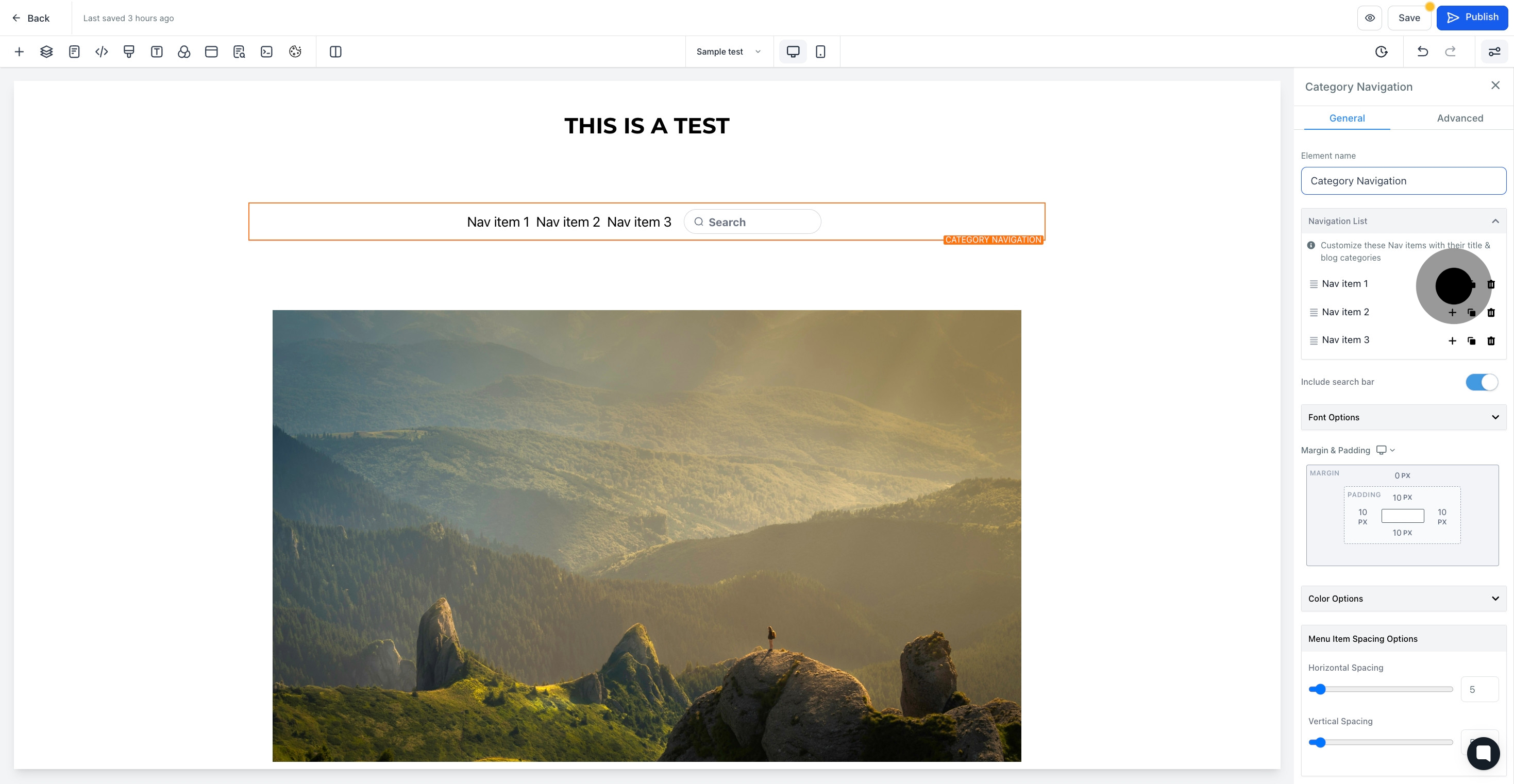Screen dimensions: 1514x784
Task: Select the General tab
Action: coord(1347,118)
